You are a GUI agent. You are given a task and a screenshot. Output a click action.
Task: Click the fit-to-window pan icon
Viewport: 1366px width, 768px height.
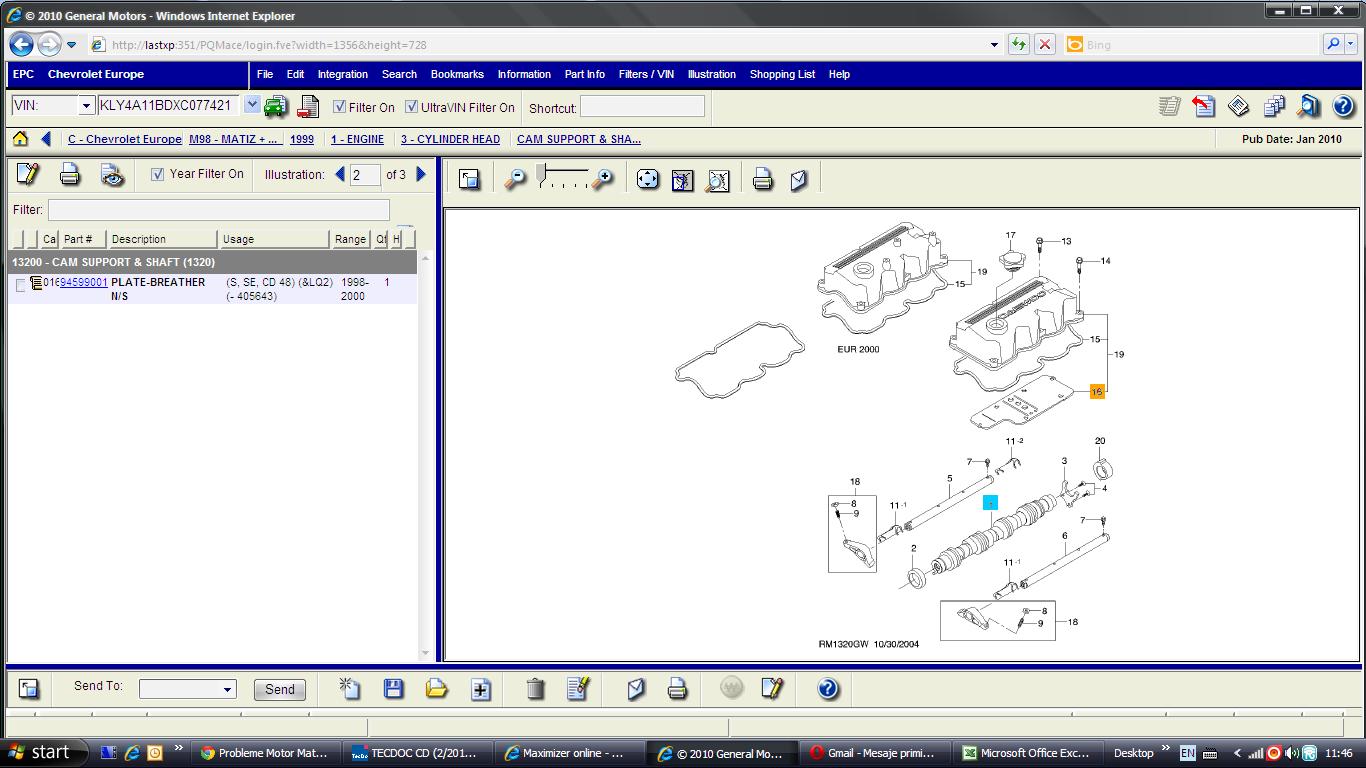(648, 179)
